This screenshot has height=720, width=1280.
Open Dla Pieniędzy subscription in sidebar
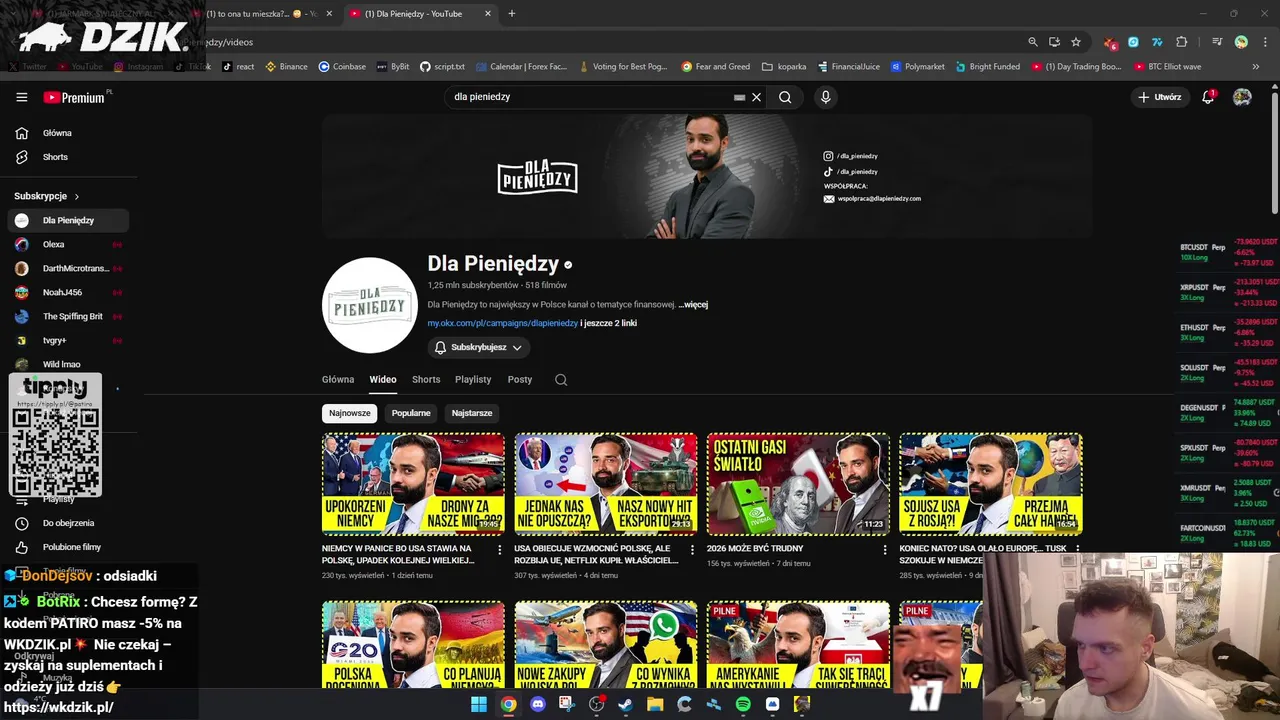[x=68, y=220]
